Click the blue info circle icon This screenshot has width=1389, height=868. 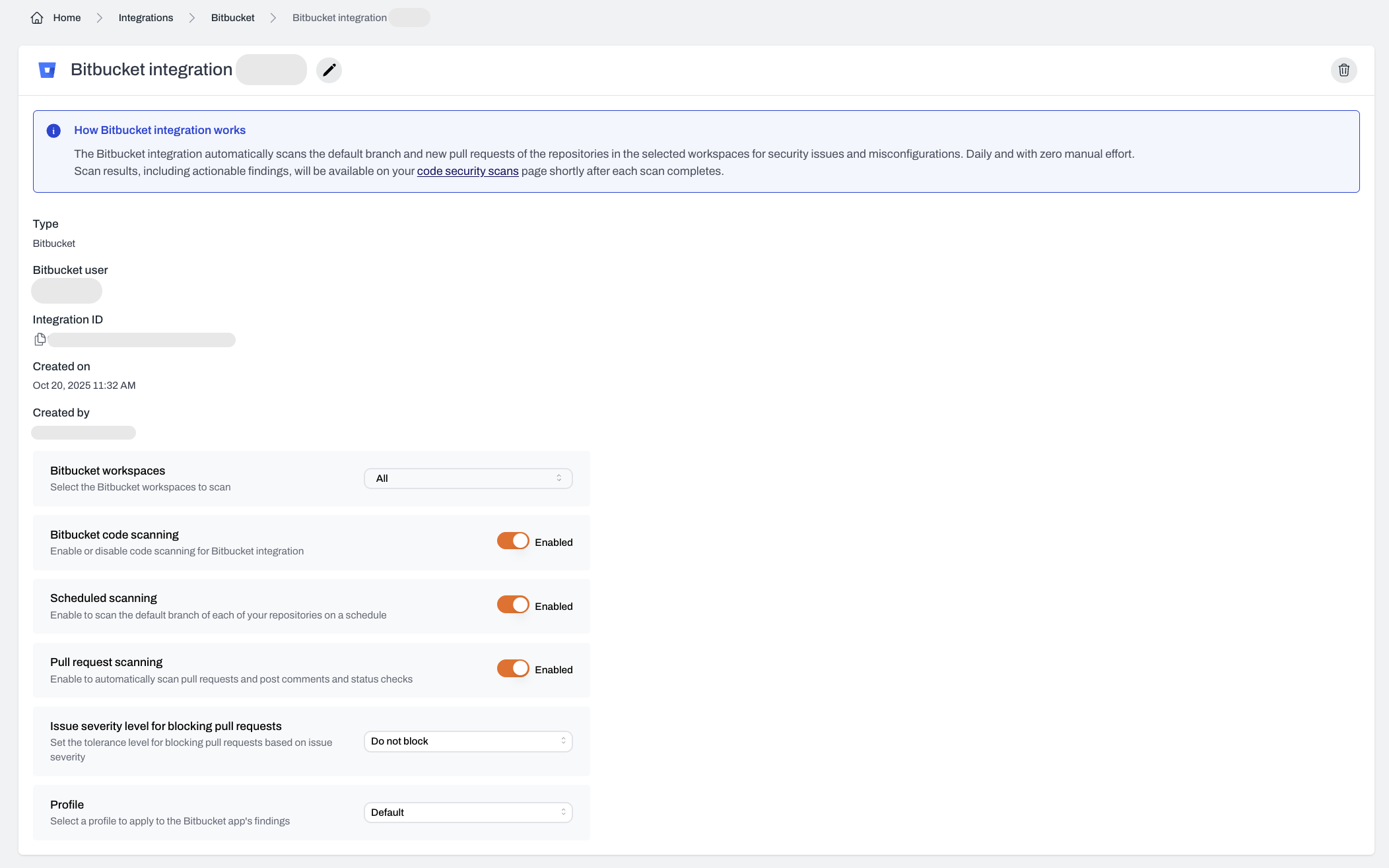pos(53,131)
